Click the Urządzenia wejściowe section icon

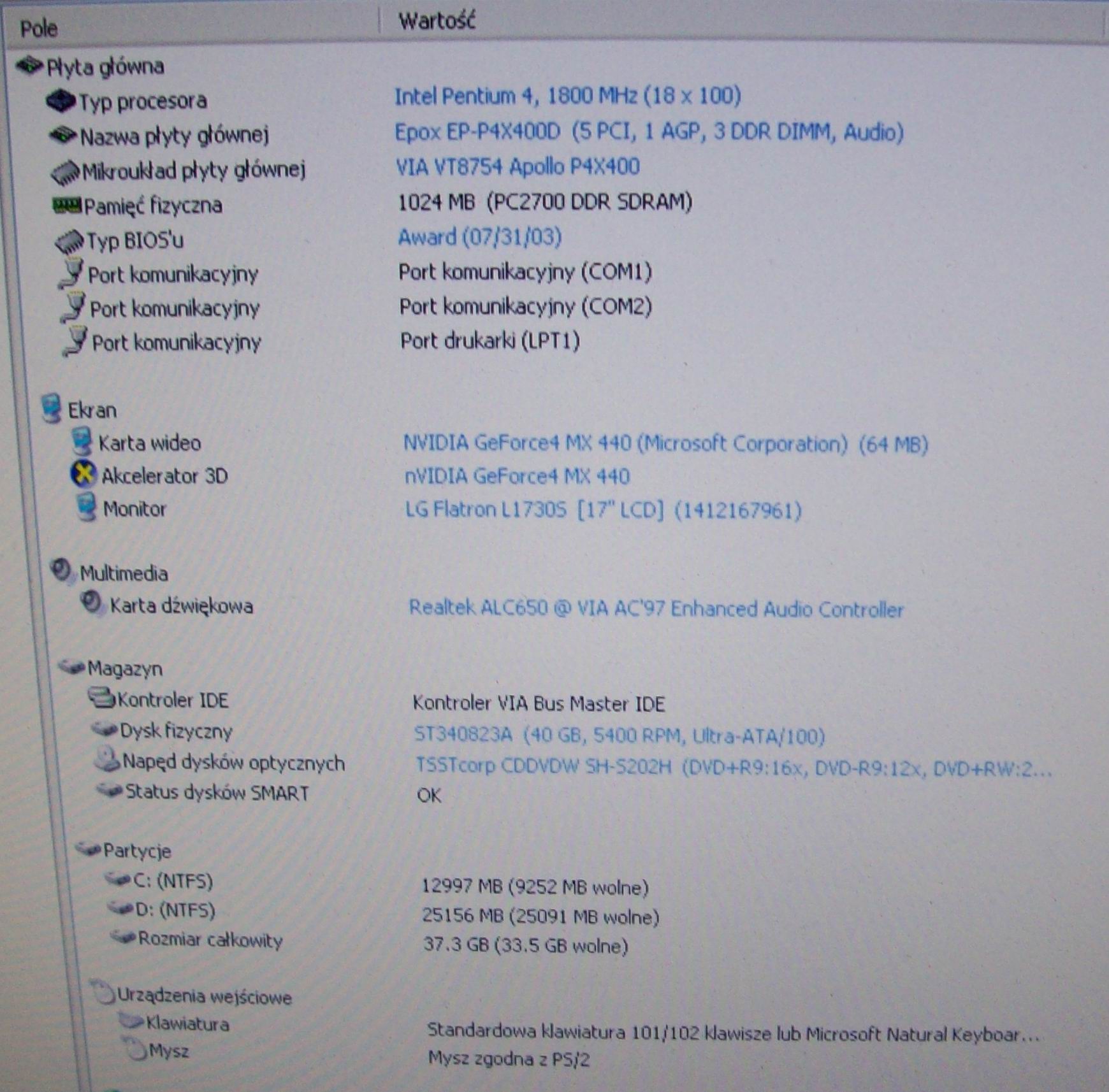point(102,993)
